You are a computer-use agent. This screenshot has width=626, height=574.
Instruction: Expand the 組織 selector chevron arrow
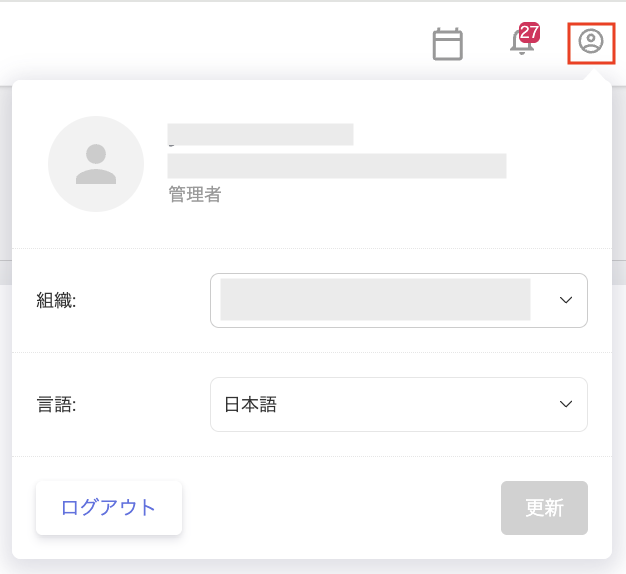566,300
